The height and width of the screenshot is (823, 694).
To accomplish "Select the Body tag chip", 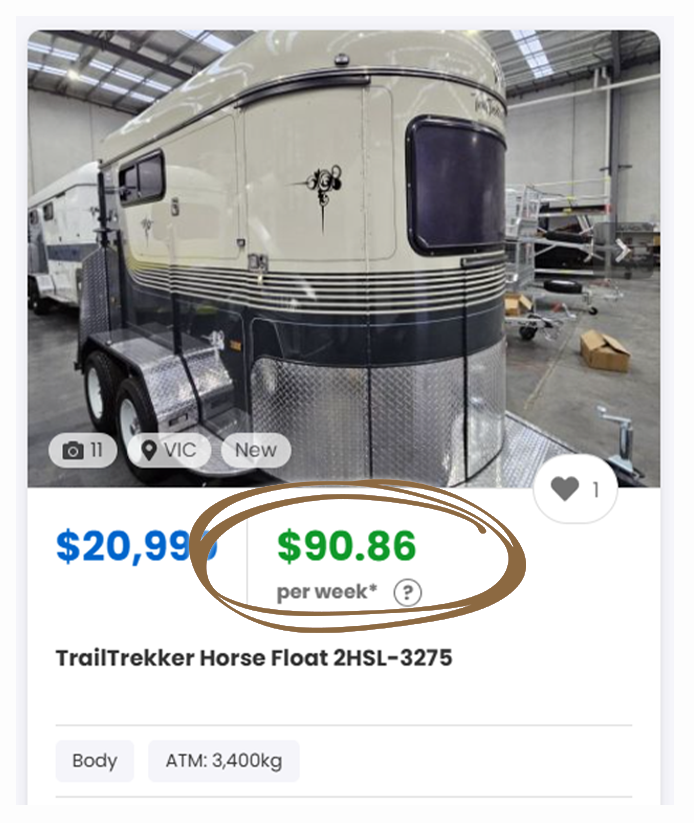I will pyautogui.click(x=94, y=761).
